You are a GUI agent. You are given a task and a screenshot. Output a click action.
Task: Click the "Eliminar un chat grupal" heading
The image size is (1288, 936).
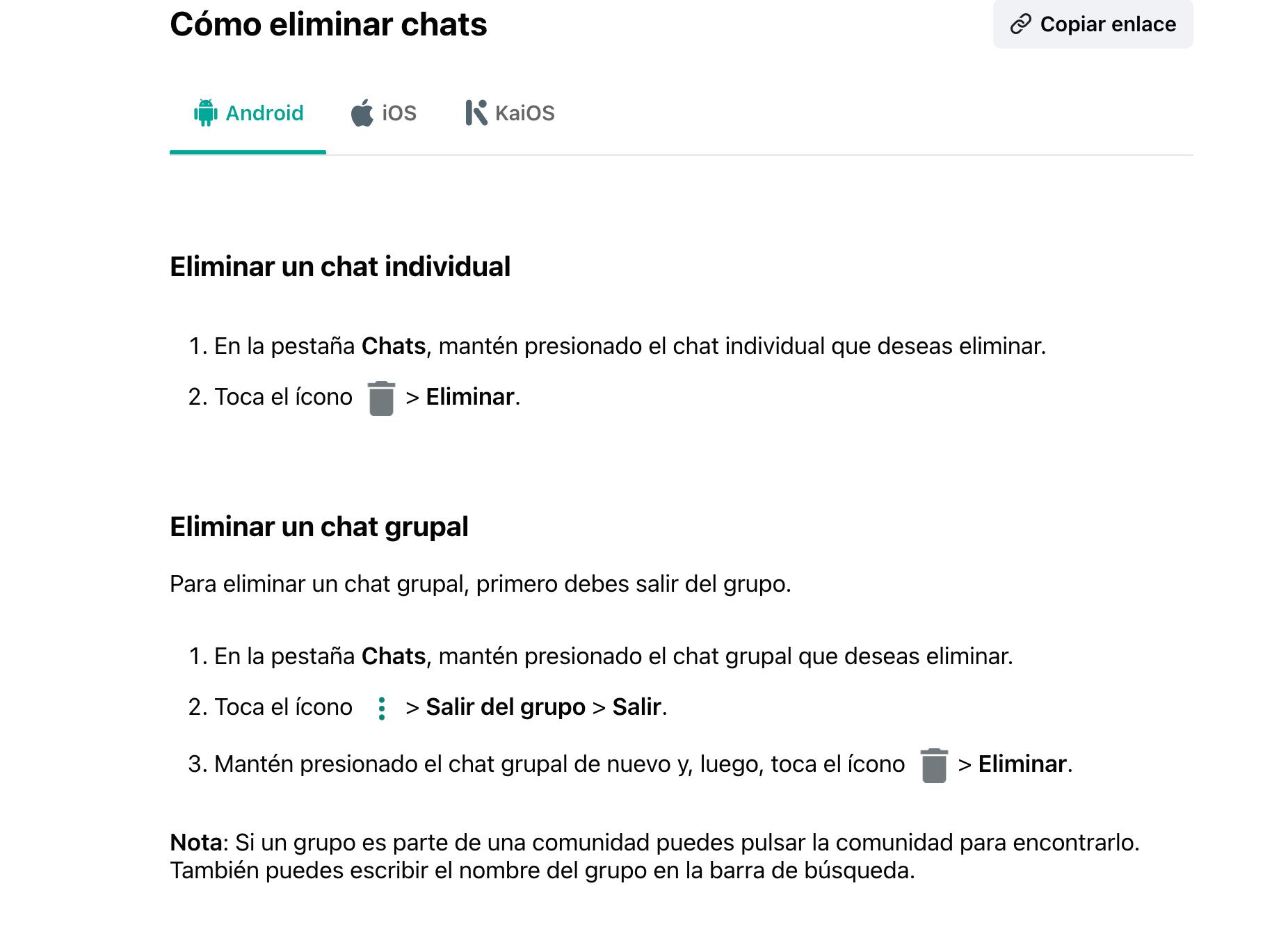pyautogui.click(x=319, y=526)
